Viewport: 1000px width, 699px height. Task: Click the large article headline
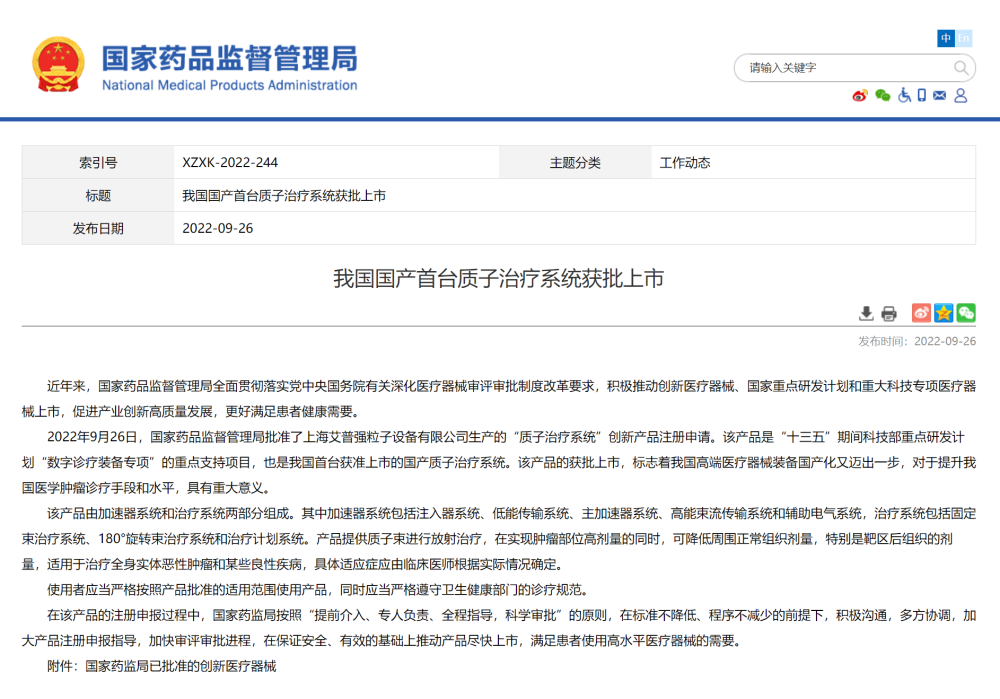click(x=499, y=279)
